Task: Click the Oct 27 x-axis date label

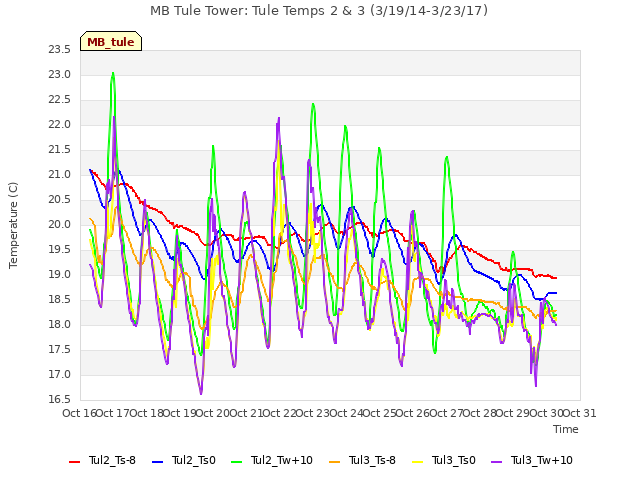Action: (x=447, y=413)
